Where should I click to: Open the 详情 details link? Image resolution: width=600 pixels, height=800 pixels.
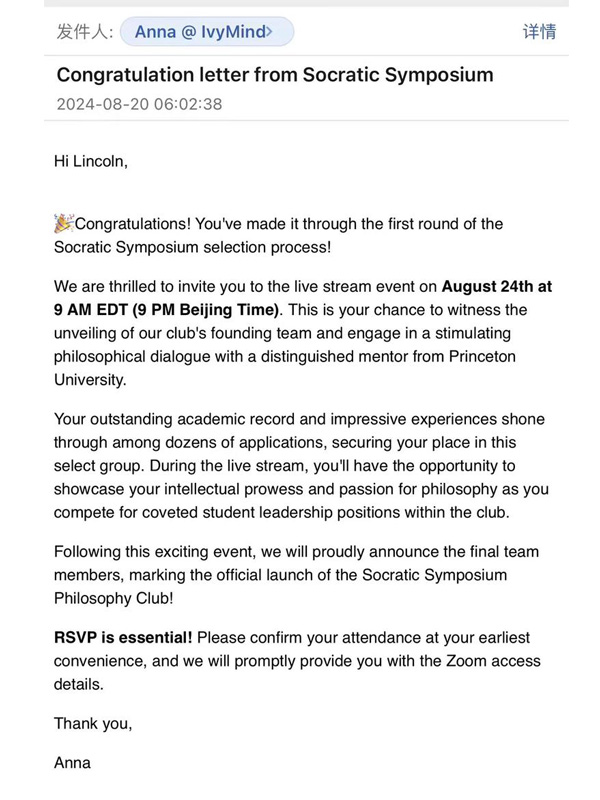539,32
